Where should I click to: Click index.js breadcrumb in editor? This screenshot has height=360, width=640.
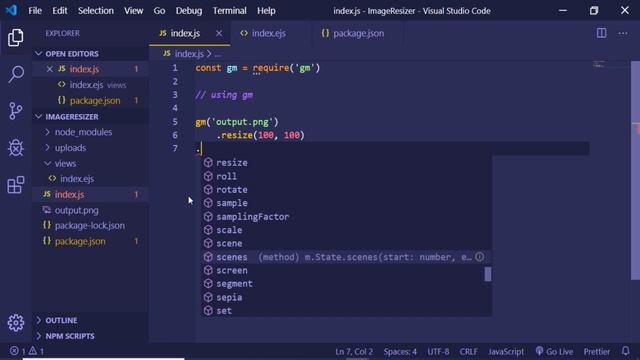(184, 53)
